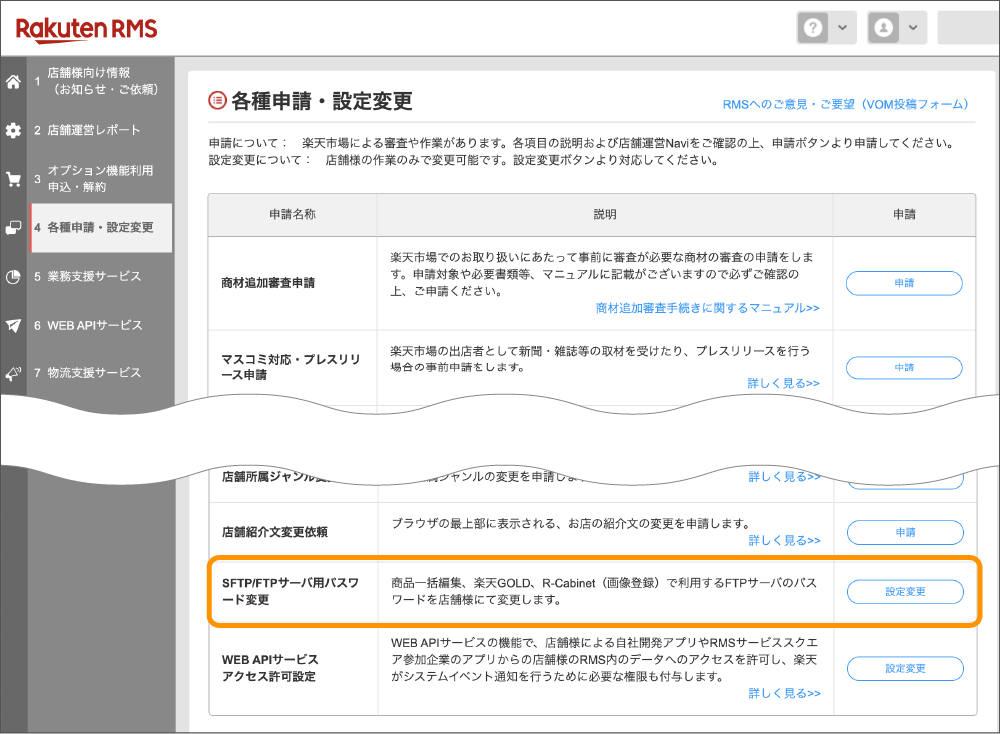The height and width of the screenshot is (734, 1000).
Task: Click the gear icon for 店舗運営レポート
Action: coord(13,131)
